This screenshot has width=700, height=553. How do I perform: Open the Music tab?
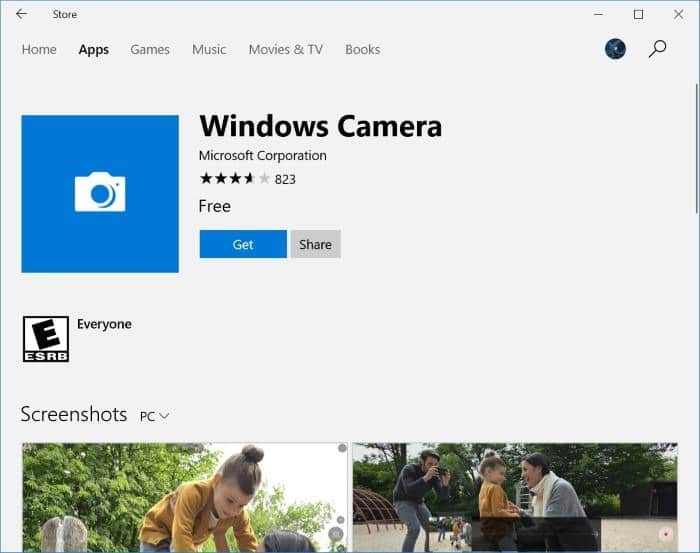[x=209, y=50]
